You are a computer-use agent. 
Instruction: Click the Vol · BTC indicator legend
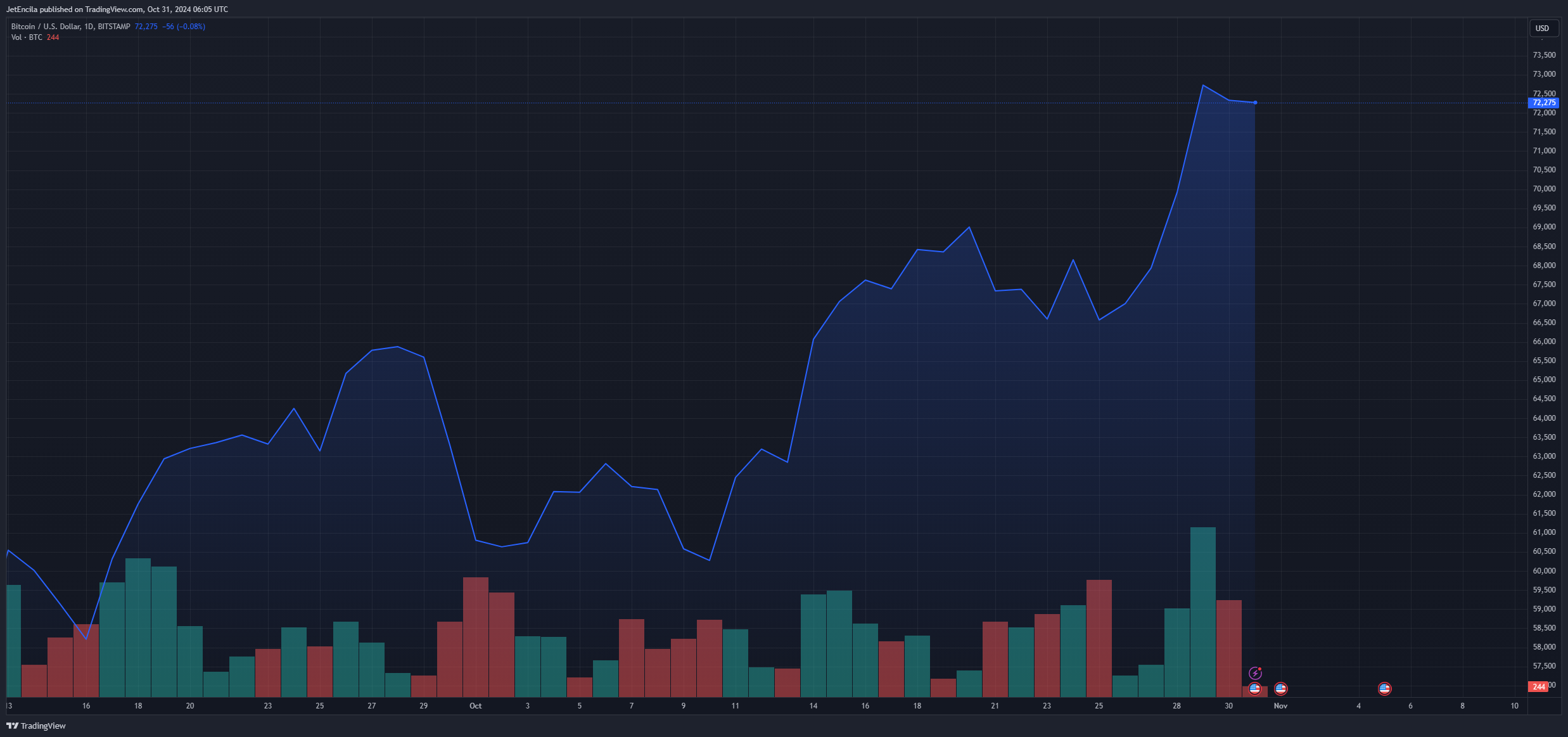click(x=27, y=37)
